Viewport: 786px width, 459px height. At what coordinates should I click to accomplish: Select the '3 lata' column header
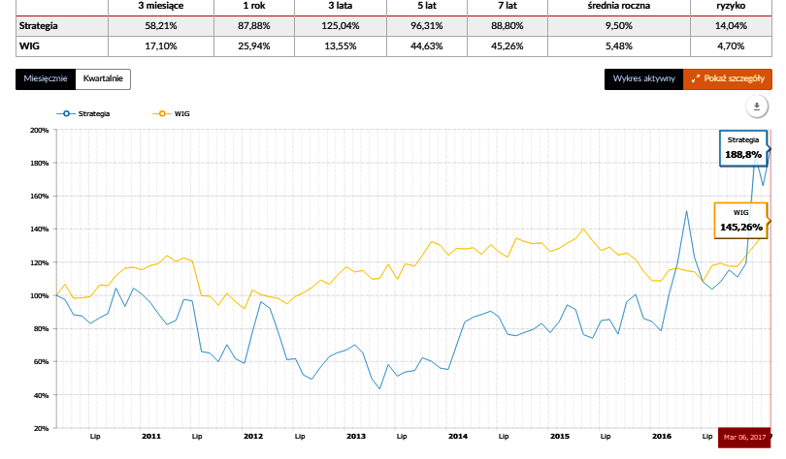coord(340,6)
